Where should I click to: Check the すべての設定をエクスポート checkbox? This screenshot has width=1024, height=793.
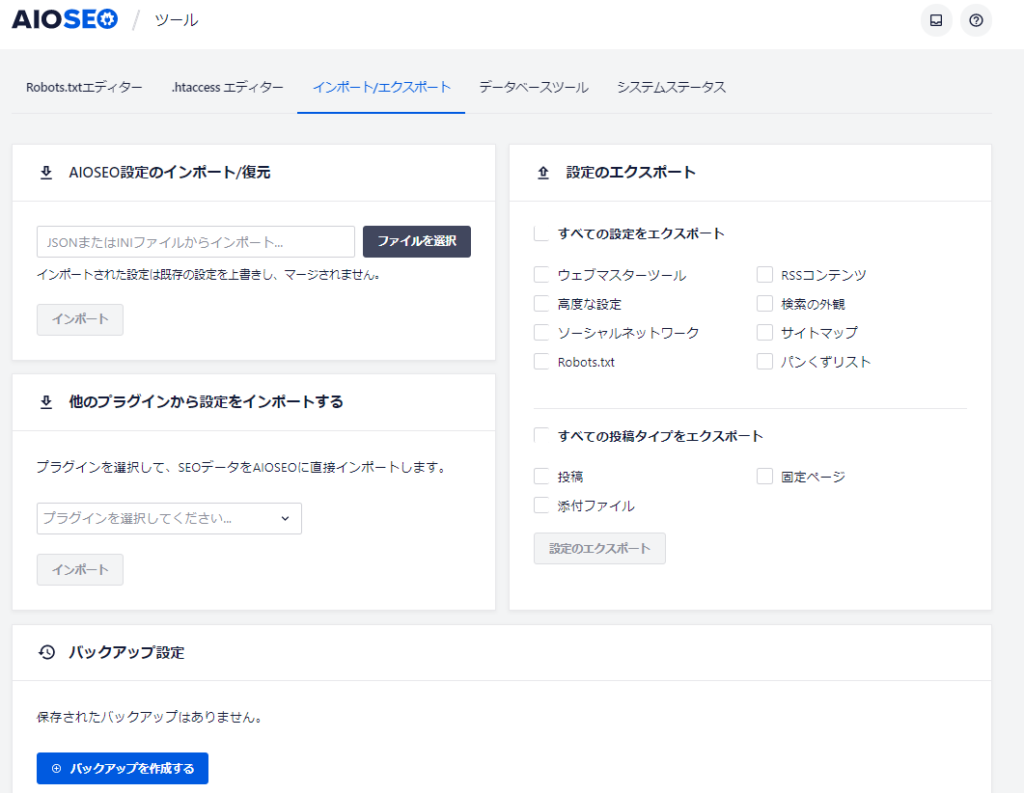541,234
